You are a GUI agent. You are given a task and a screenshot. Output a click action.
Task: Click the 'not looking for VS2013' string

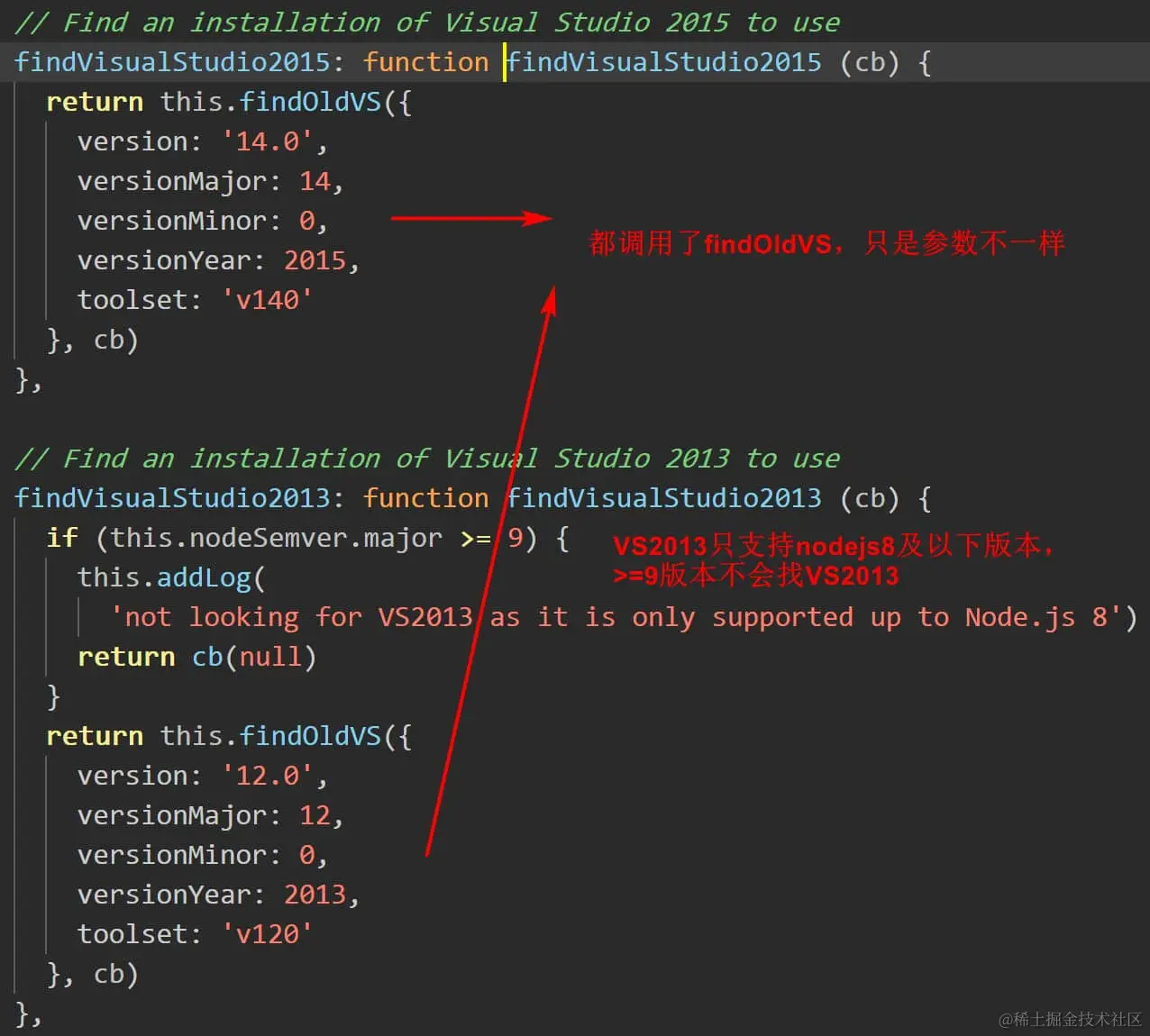click(x=616, y=617)
